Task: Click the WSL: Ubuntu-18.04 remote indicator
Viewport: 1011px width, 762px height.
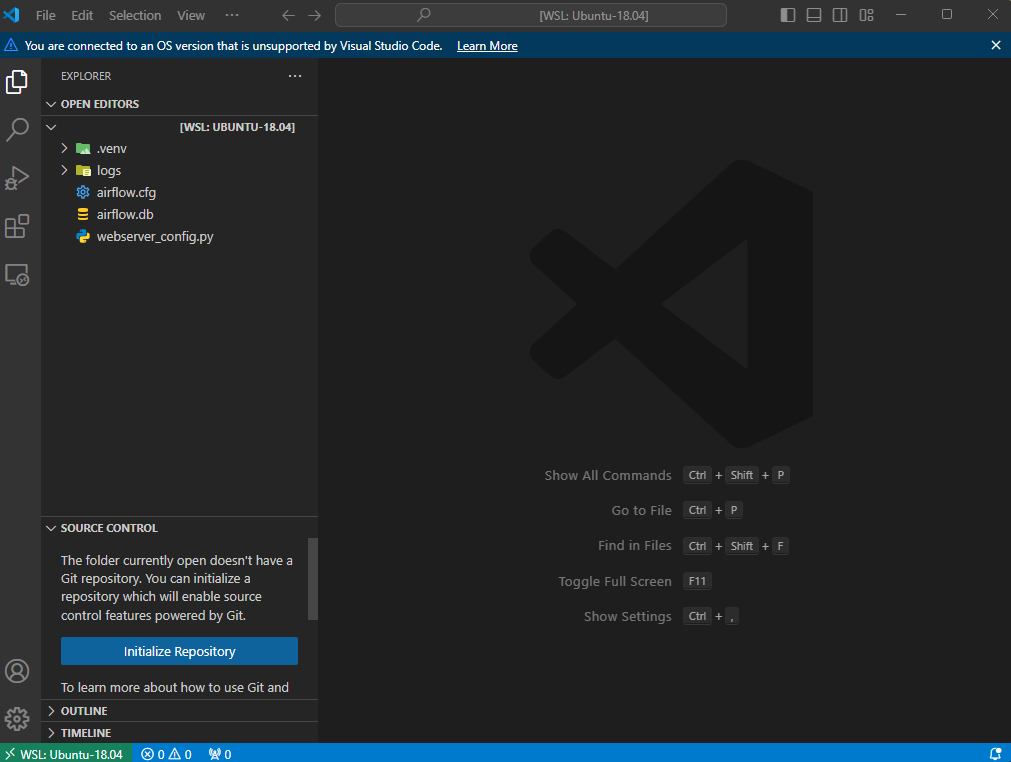Action: [64, 754]
